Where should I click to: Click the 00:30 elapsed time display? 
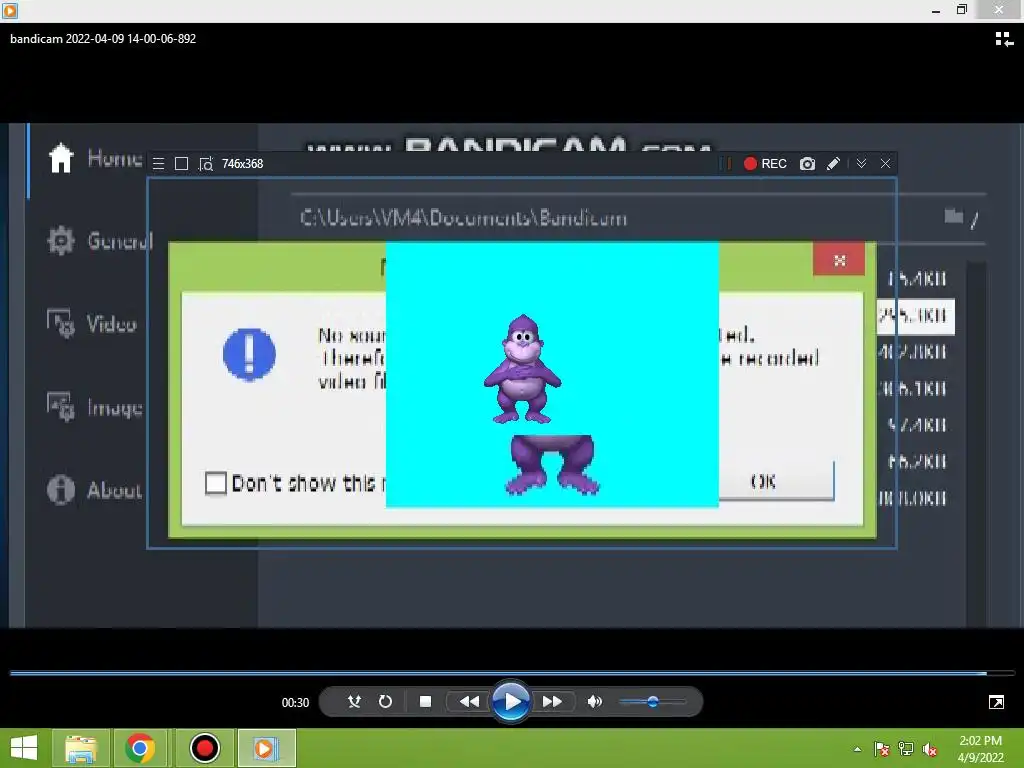click(295, 703)
